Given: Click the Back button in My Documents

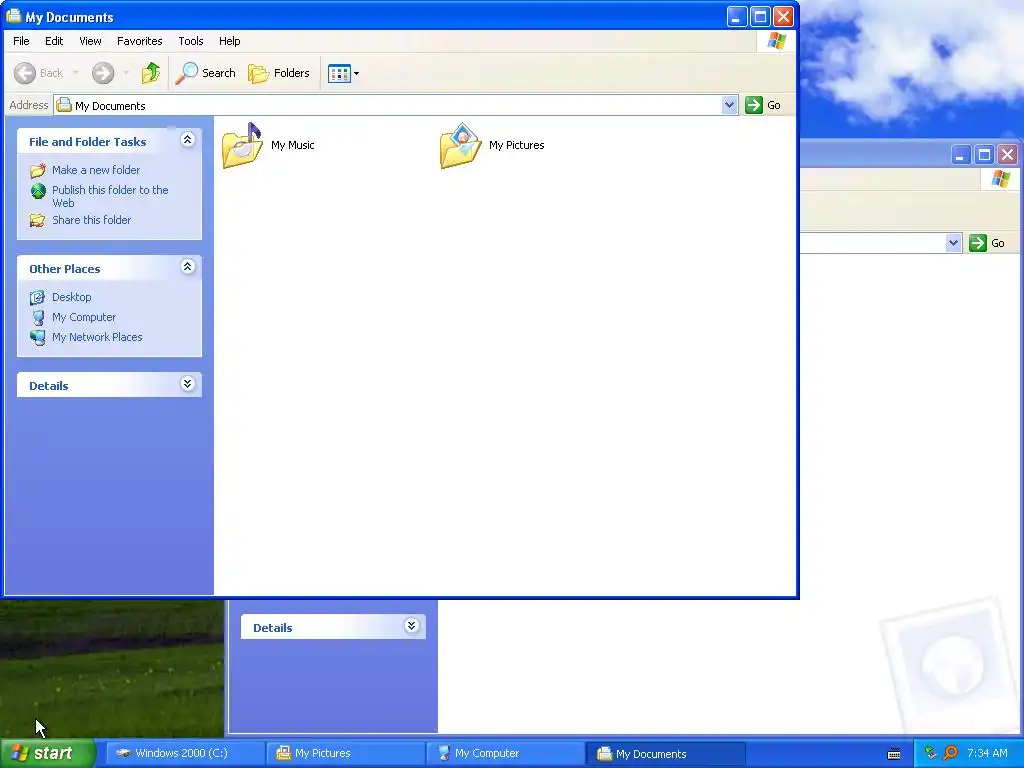Looking at the screenshot, I should [x=39, y=73].
